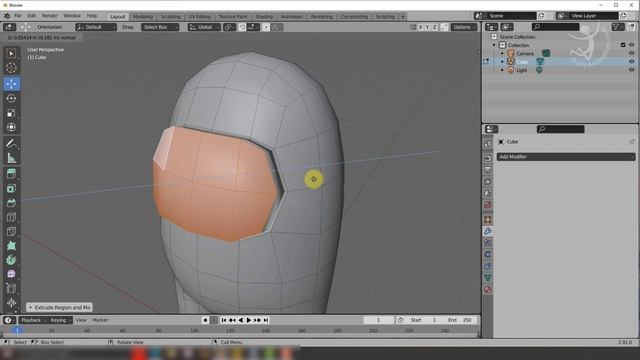Toggle pin icon in properties panel
This screenshot has height=360, width=640.
631,142
